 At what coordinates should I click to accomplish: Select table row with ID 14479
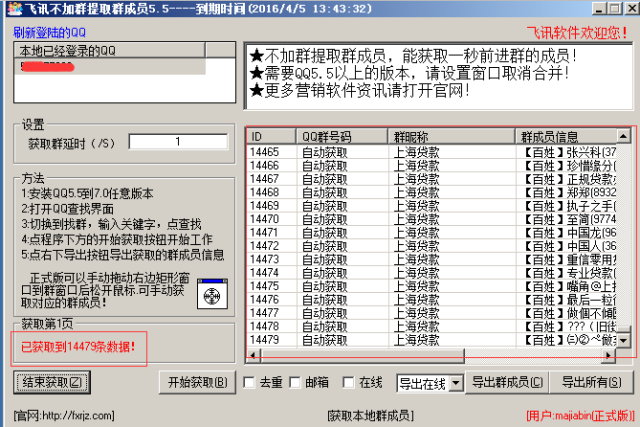tap(432, 340)
